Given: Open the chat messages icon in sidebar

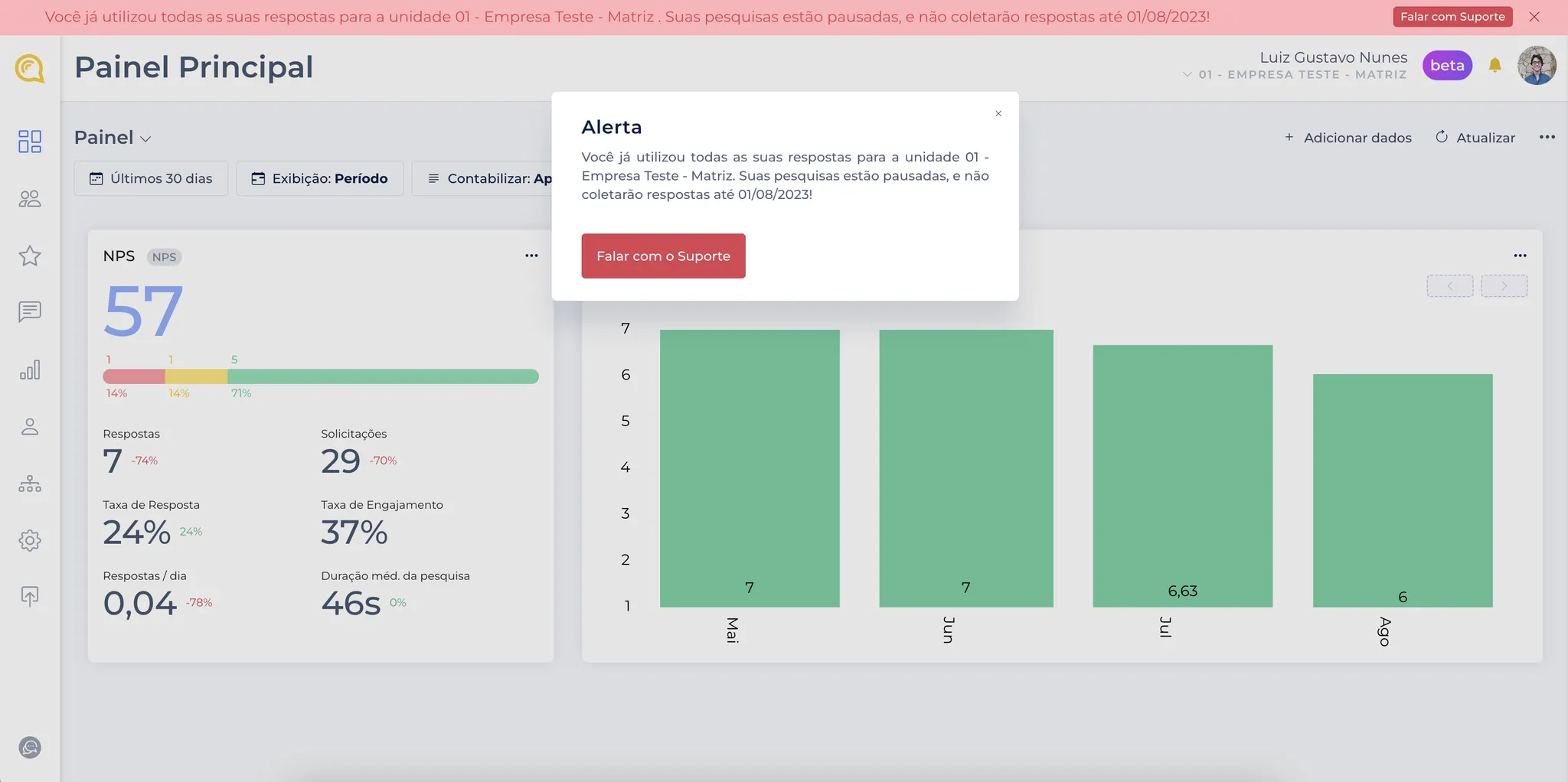Looking at the screenshot, I should click(30, 312).
